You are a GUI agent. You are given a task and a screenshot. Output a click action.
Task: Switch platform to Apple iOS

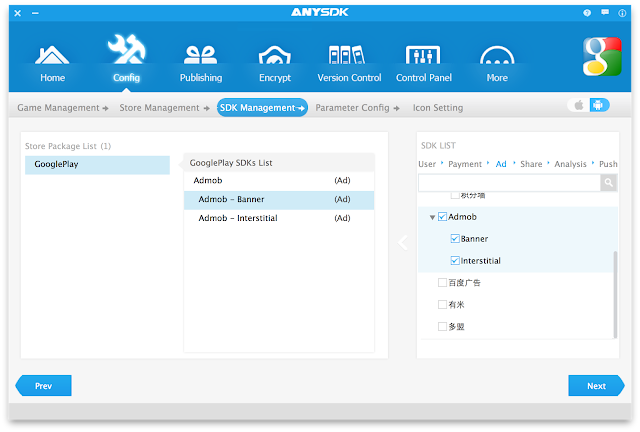[x=579, y=105]
